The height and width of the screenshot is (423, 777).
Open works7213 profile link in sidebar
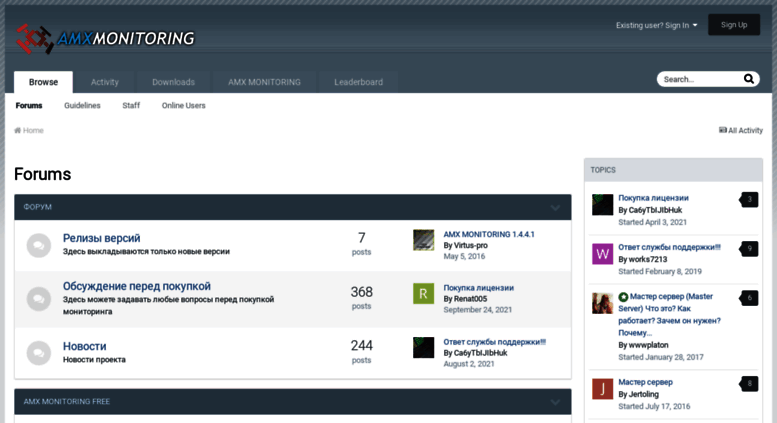[648, 259]
